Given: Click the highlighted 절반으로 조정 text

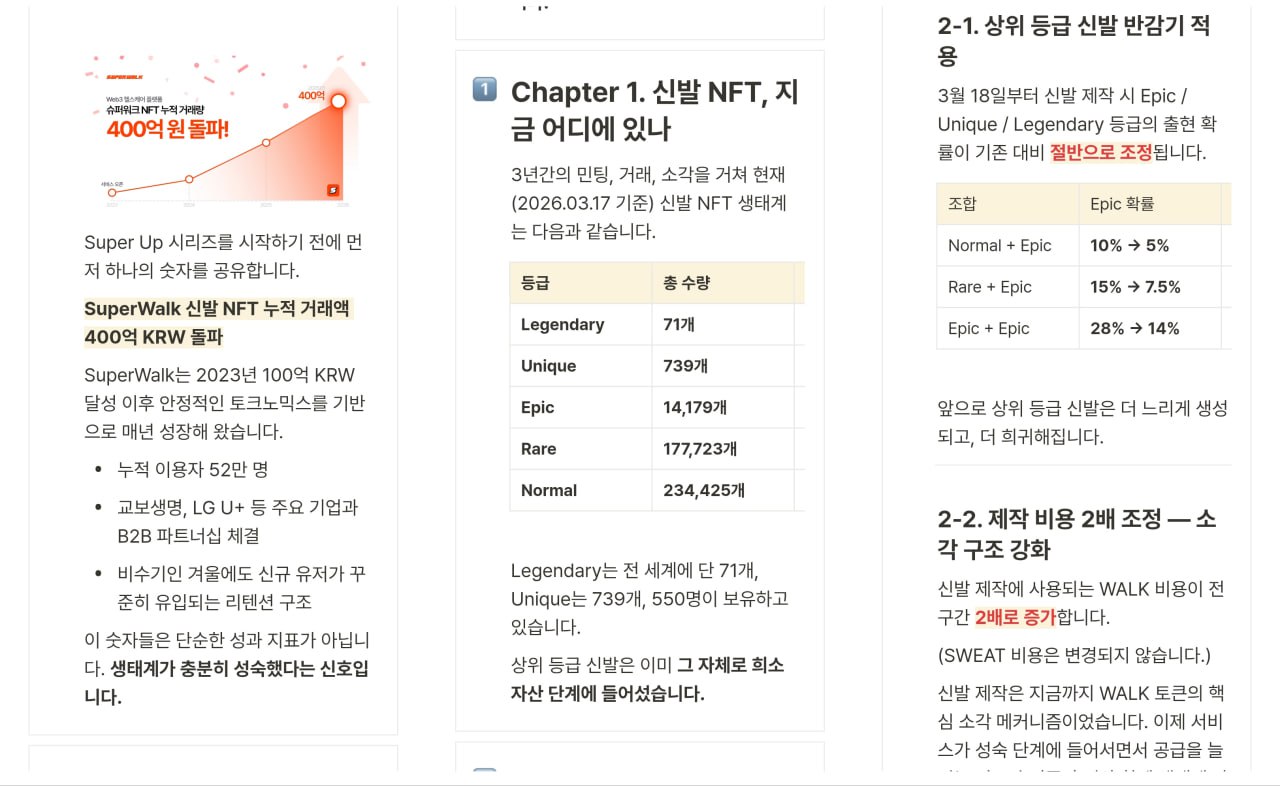Looking at the screenshot, I should tap(1100, 153).
